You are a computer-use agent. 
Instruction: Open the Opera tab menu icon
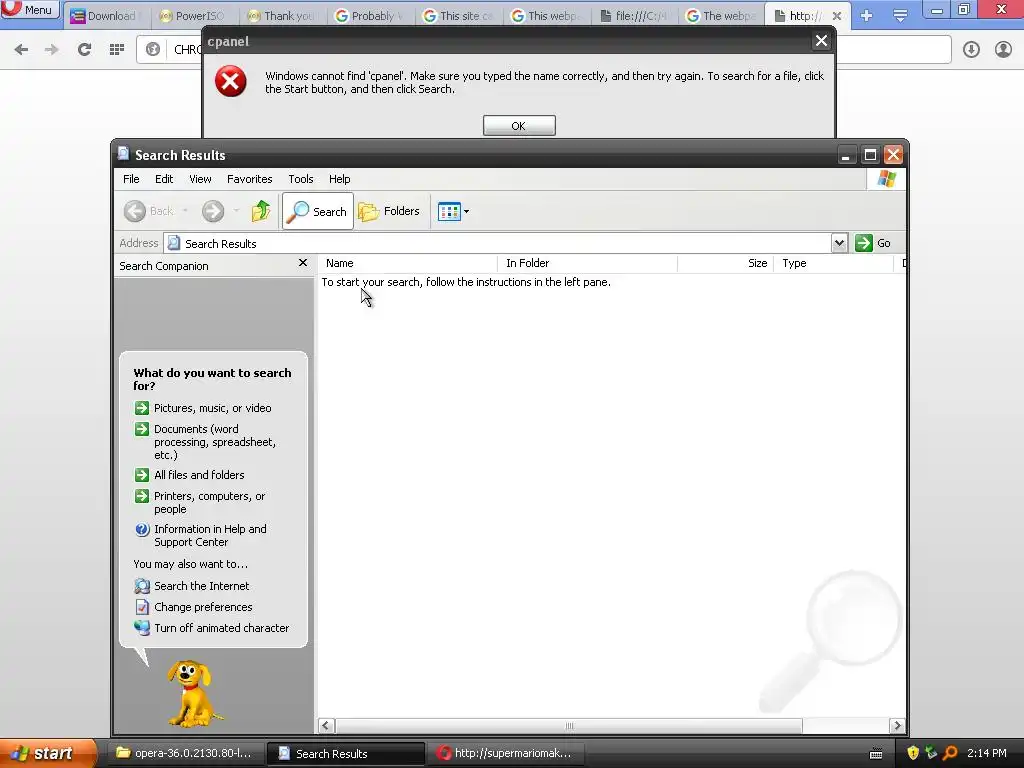point(900,16)
